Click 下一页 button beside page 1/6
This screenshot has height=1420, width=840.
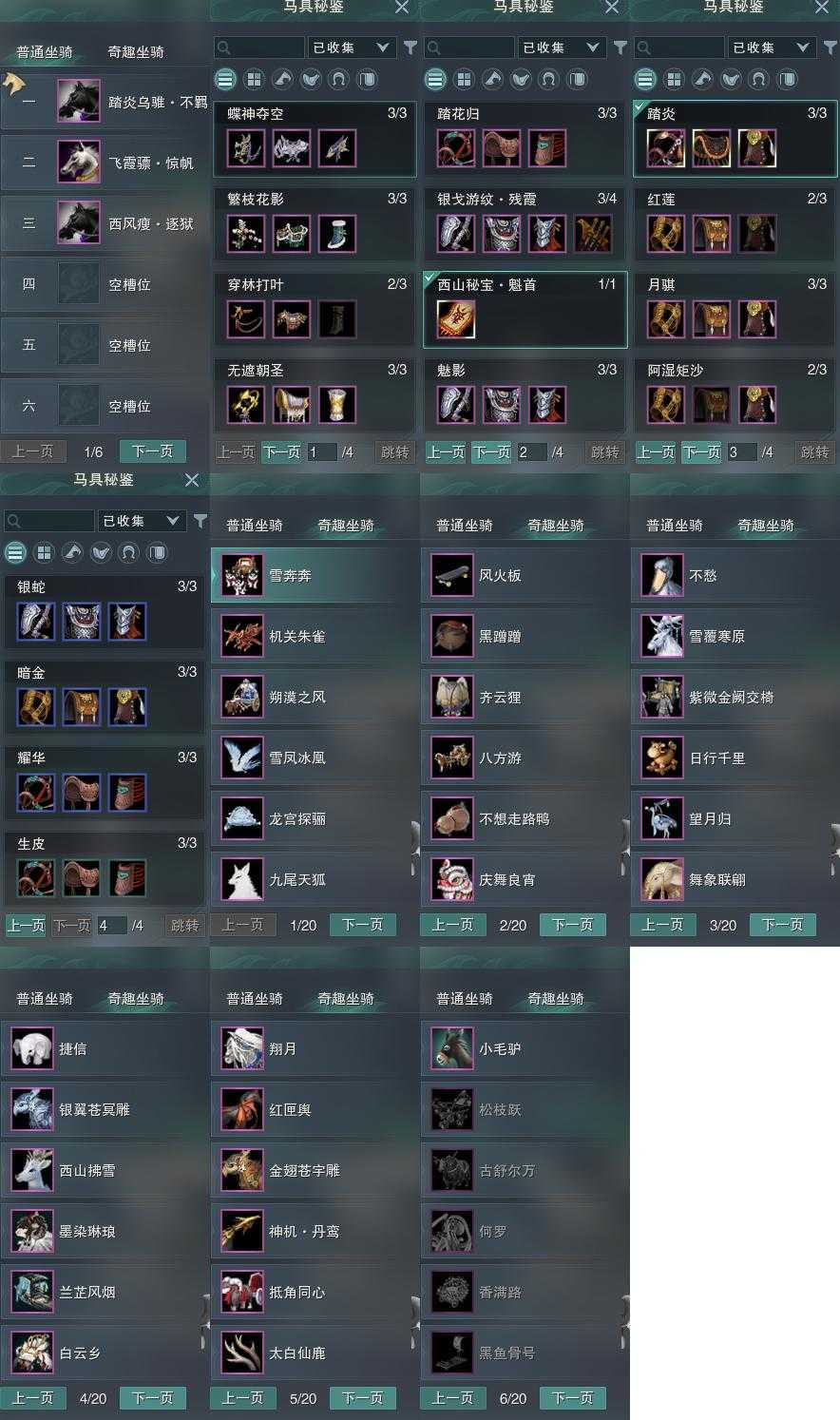tap(152, 451)
